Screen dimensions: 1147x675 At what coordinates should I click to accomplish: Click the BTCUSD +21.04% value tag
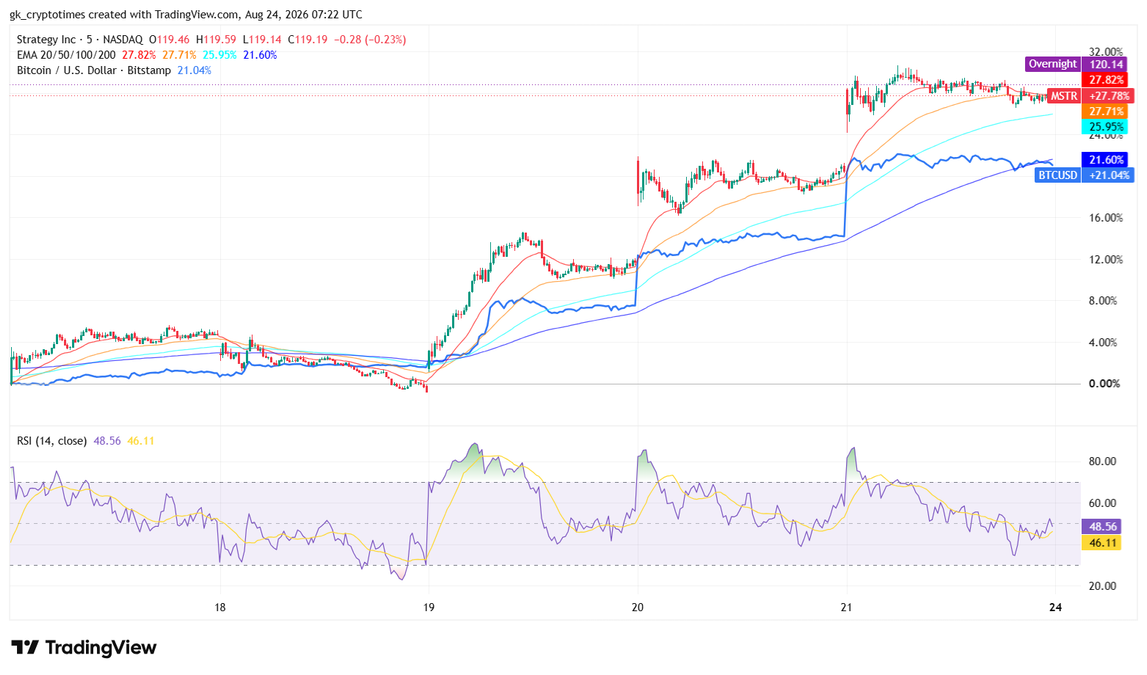pos(1107,175)
